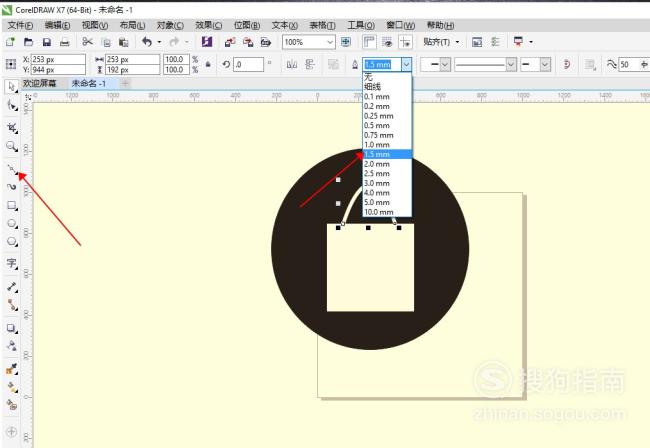Open the Layout menu
Viewport: 650px width, 448px height.
pyautogui.click(x=132, y=25)
